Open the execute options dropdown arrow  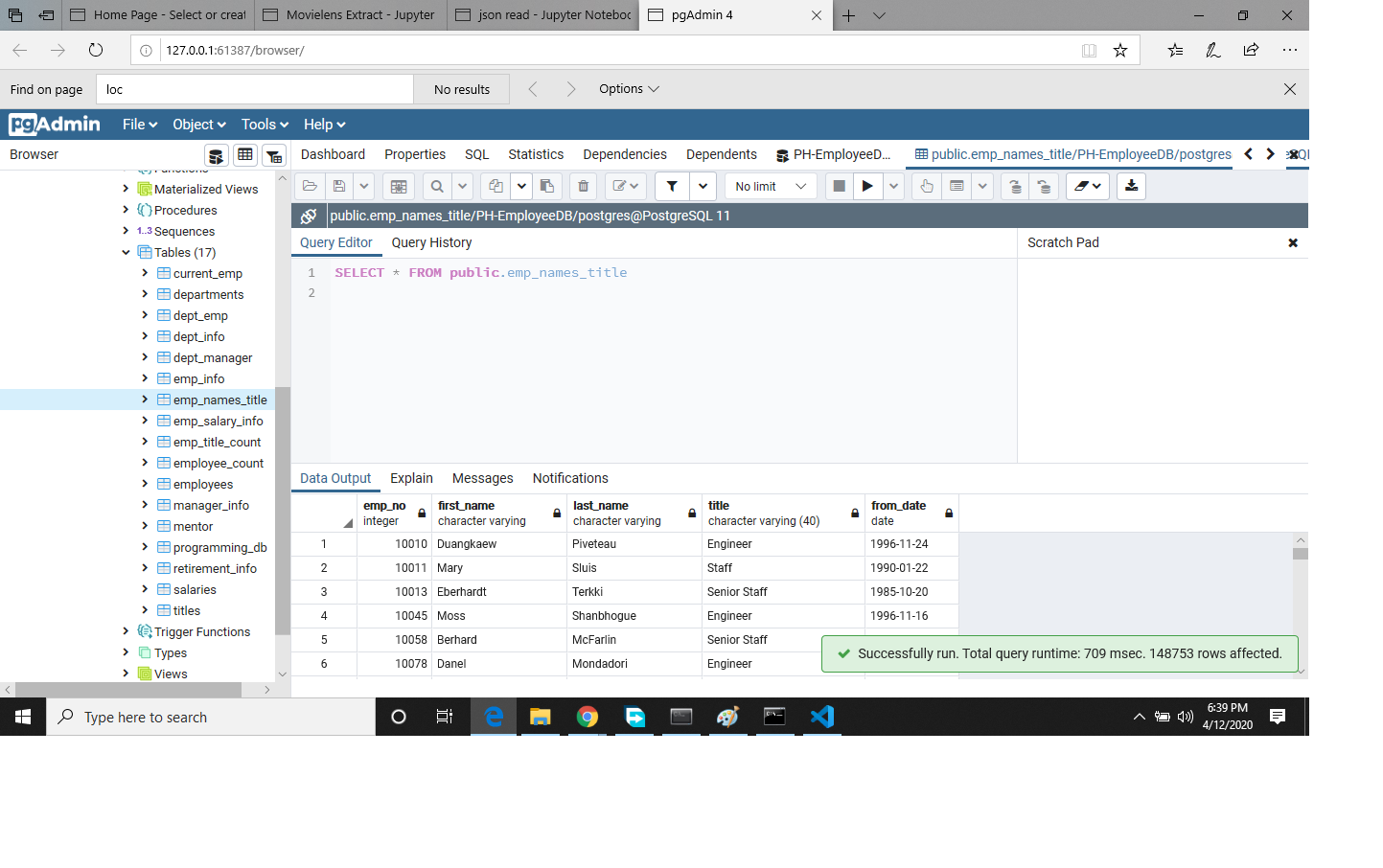[893, 186]
